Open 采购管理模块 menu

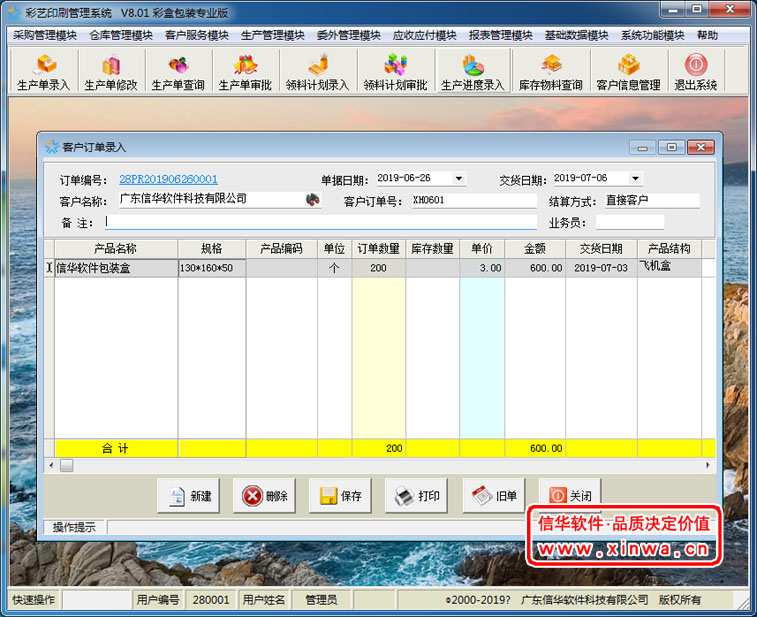tap(45, 35)
